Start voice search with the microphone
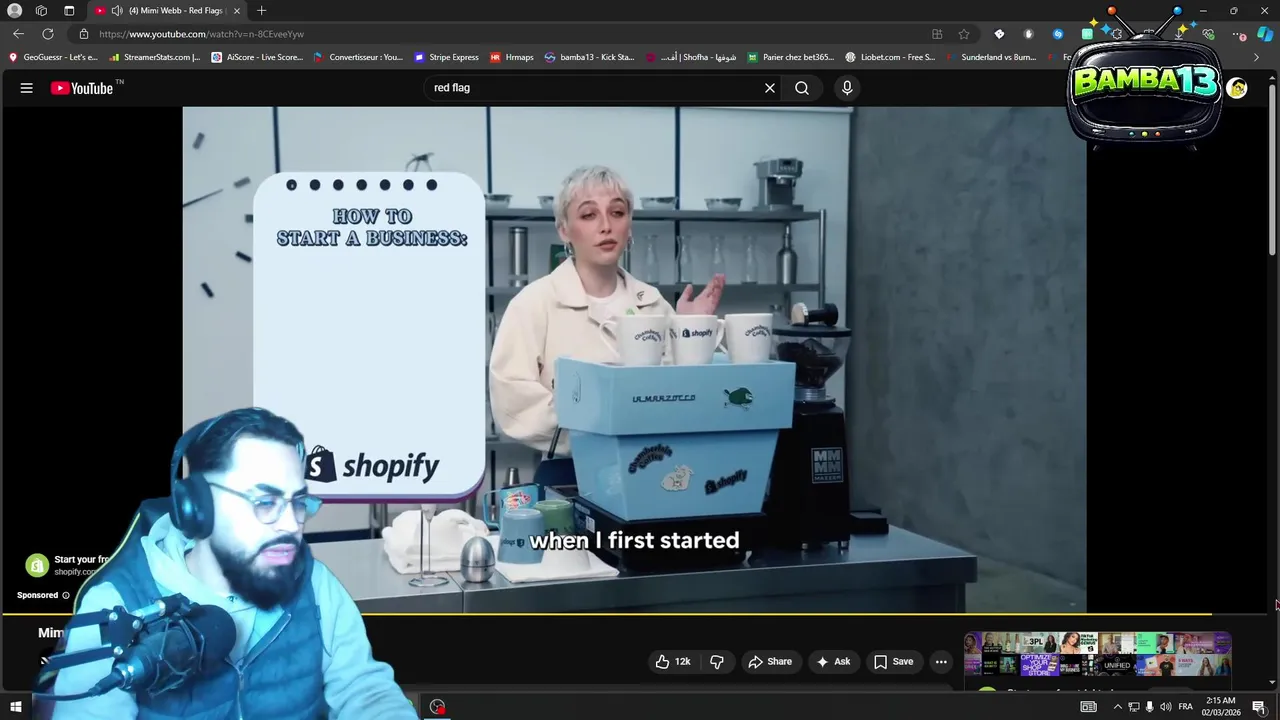The height and width of the screenshot is (720, 1280). click(847, 88)
